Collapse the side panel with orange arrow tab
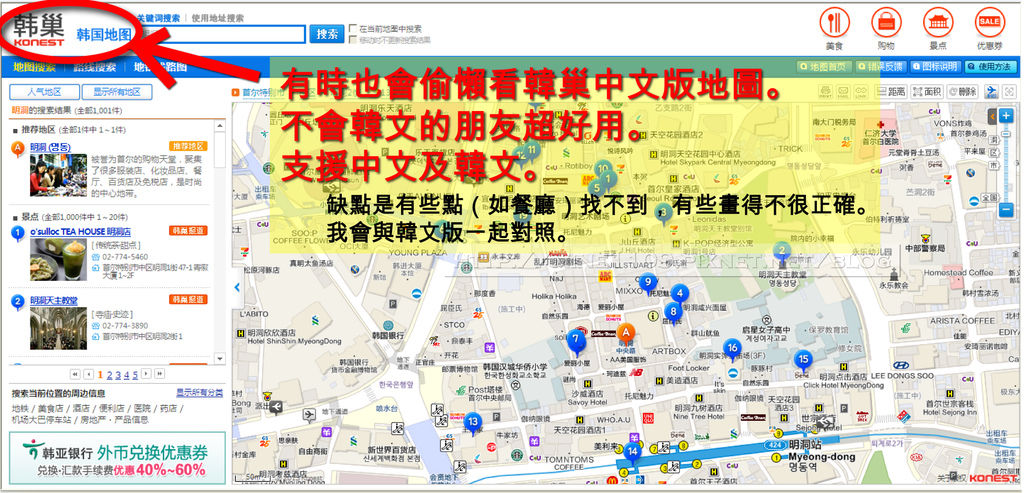The width and height of the screenshot is (1024, 493). click(992, 116)
